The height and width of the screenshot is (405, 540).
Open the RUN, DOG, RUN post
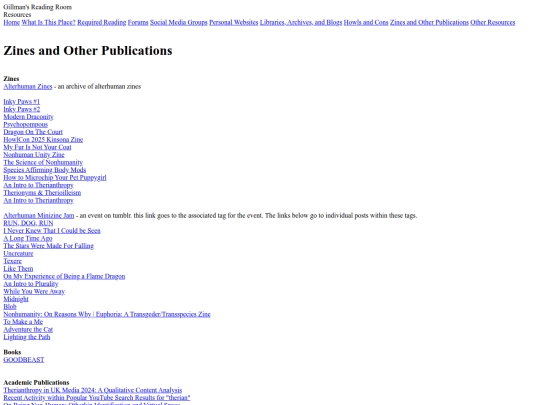point(28,223)
